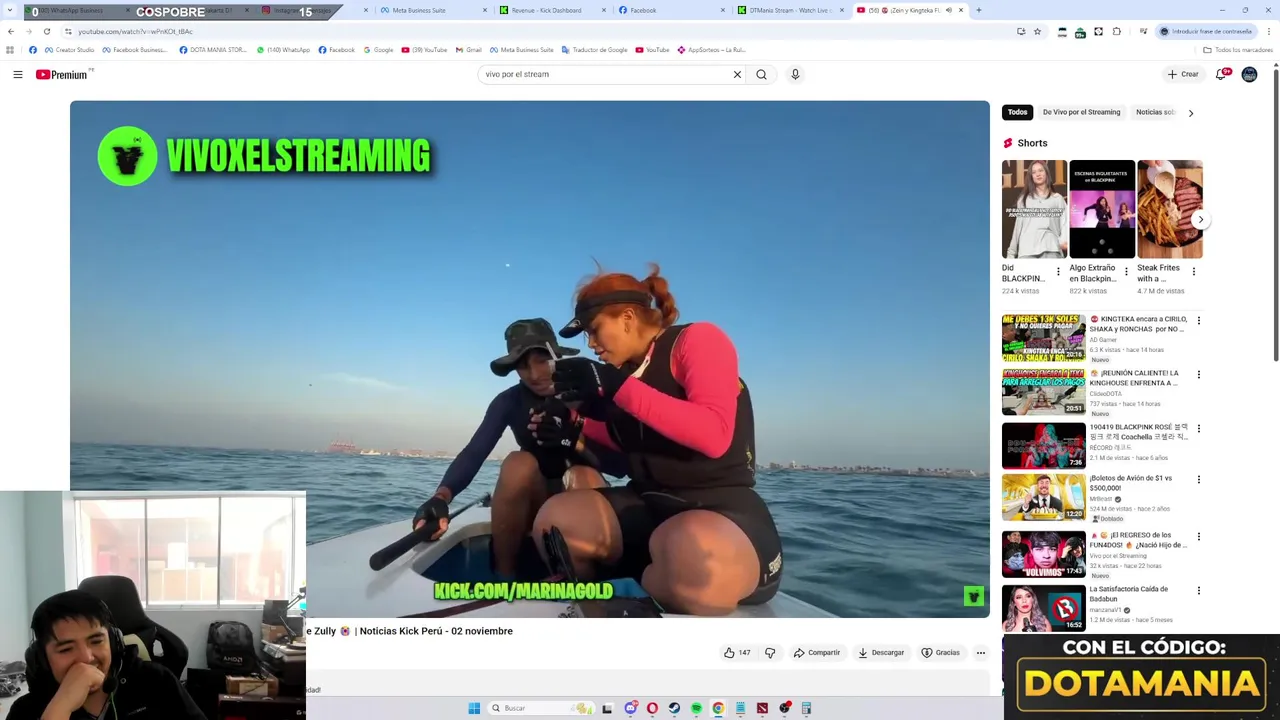Open options for EL REGRESO de los FUN4DOS
Screen dimensions: 1280x720
pyautogui.click(x=1198, y=537)
